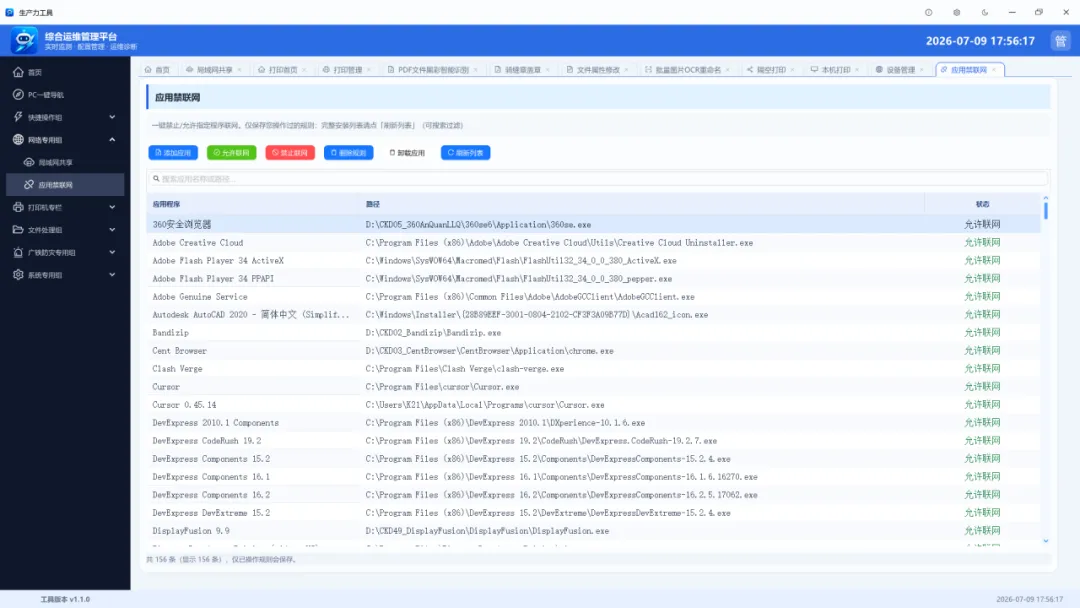The width and height of the screenshot is (1080, 608).
Task: Click the 工具版本 v1.1.0 footer label
Action: pos(65,600)
